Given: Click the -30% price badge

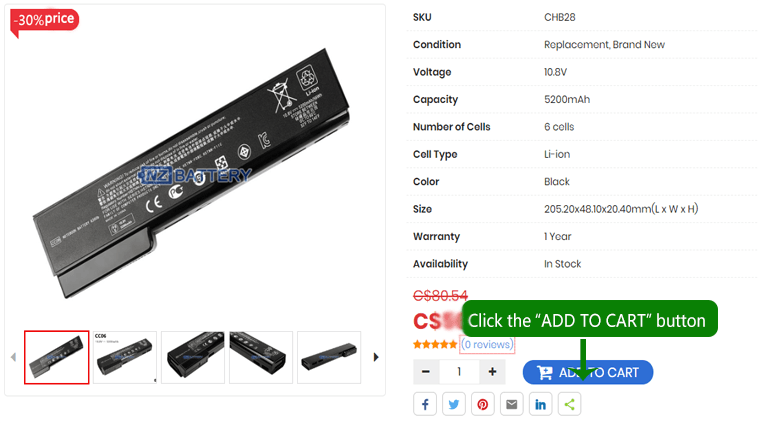Looking at the screenshot, I should [x=44, y=21].
